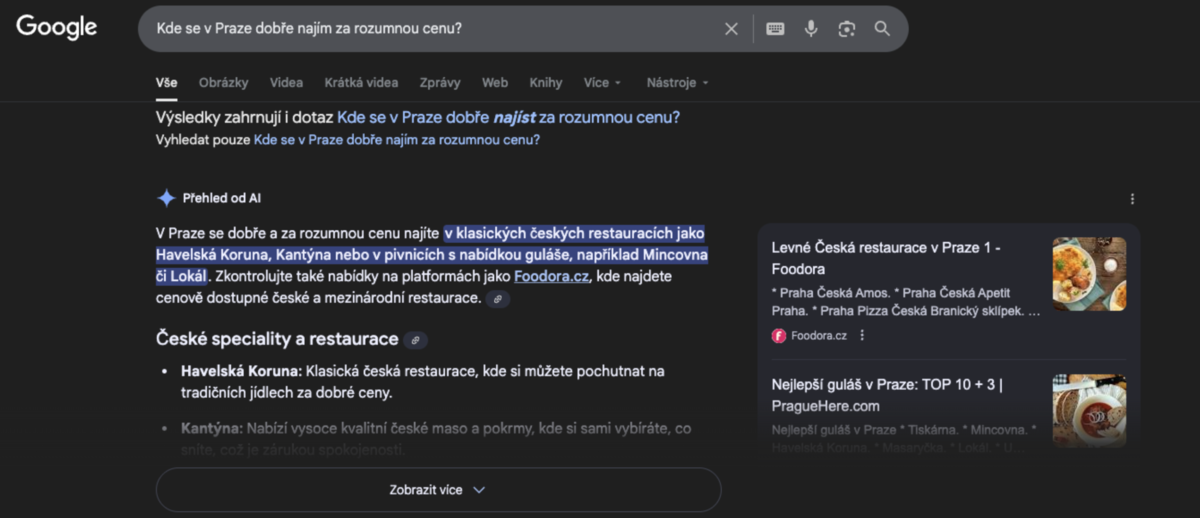Expand AI overview with Zobrazit více
The height and width of the screenshot is (518, 1200).
438,490
